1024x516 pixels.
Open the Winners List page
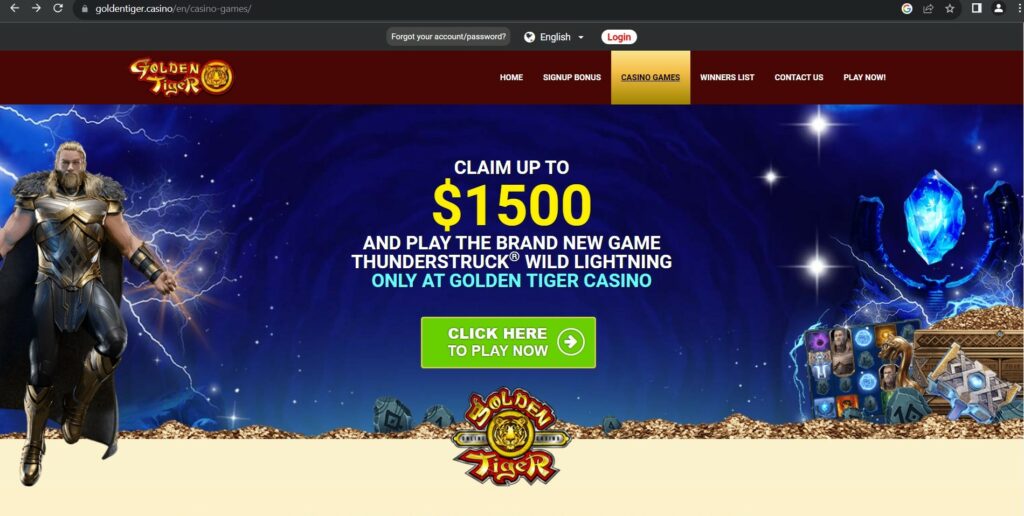point(727,77)
